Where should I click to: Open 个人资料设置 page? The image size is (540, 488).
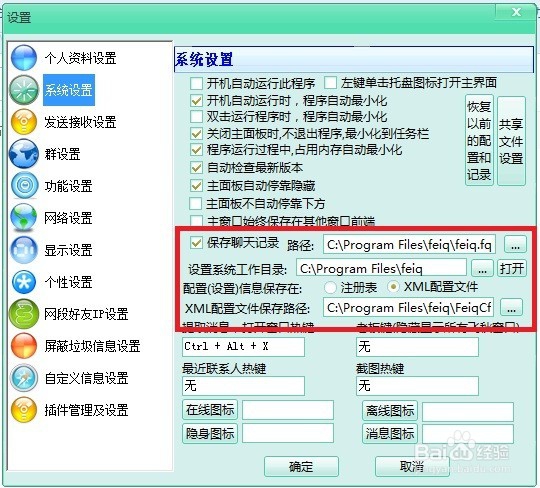(x=81, y=58)
